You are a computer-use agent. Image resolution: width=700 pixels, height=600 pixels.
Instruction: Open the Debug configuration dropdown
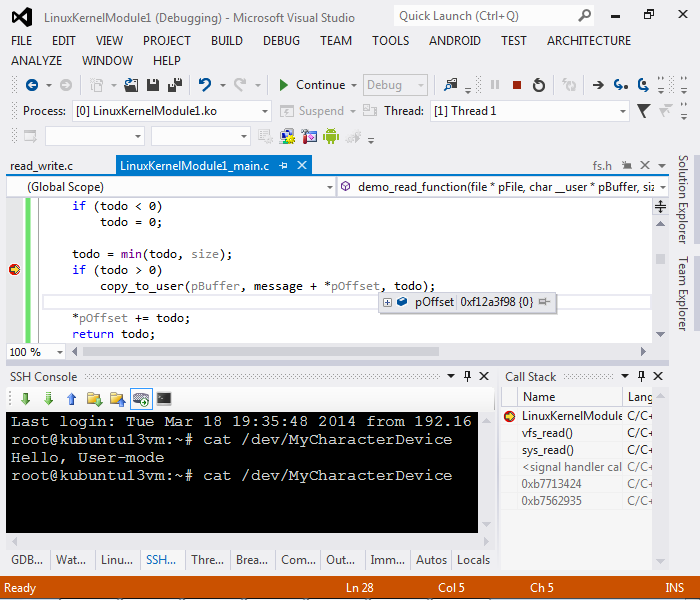[395, 85]
